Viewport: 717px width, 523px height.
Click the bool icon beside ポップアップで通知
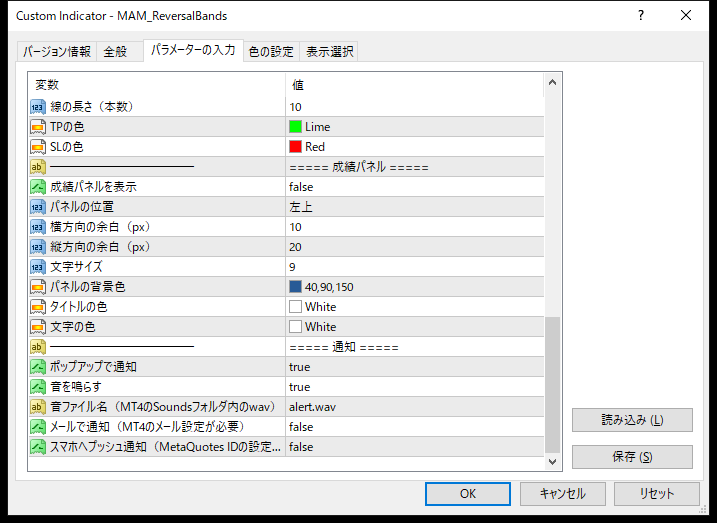pos(38,367)
